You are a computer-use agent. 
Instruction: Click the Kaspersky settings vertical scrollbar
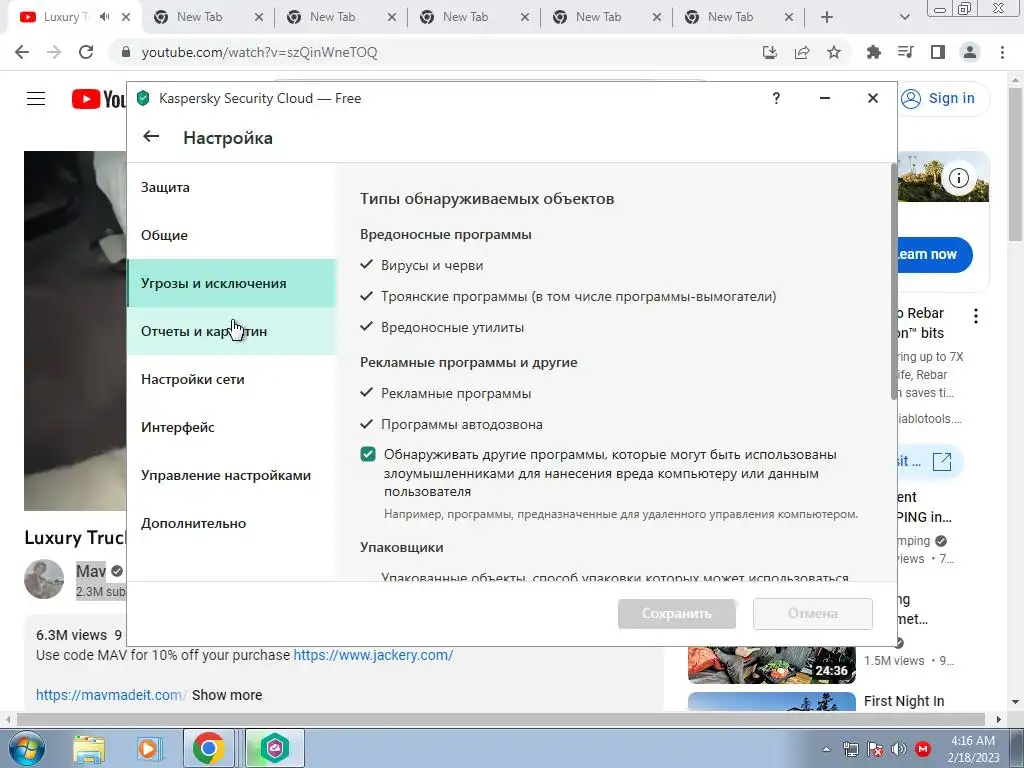click(893, 281)
